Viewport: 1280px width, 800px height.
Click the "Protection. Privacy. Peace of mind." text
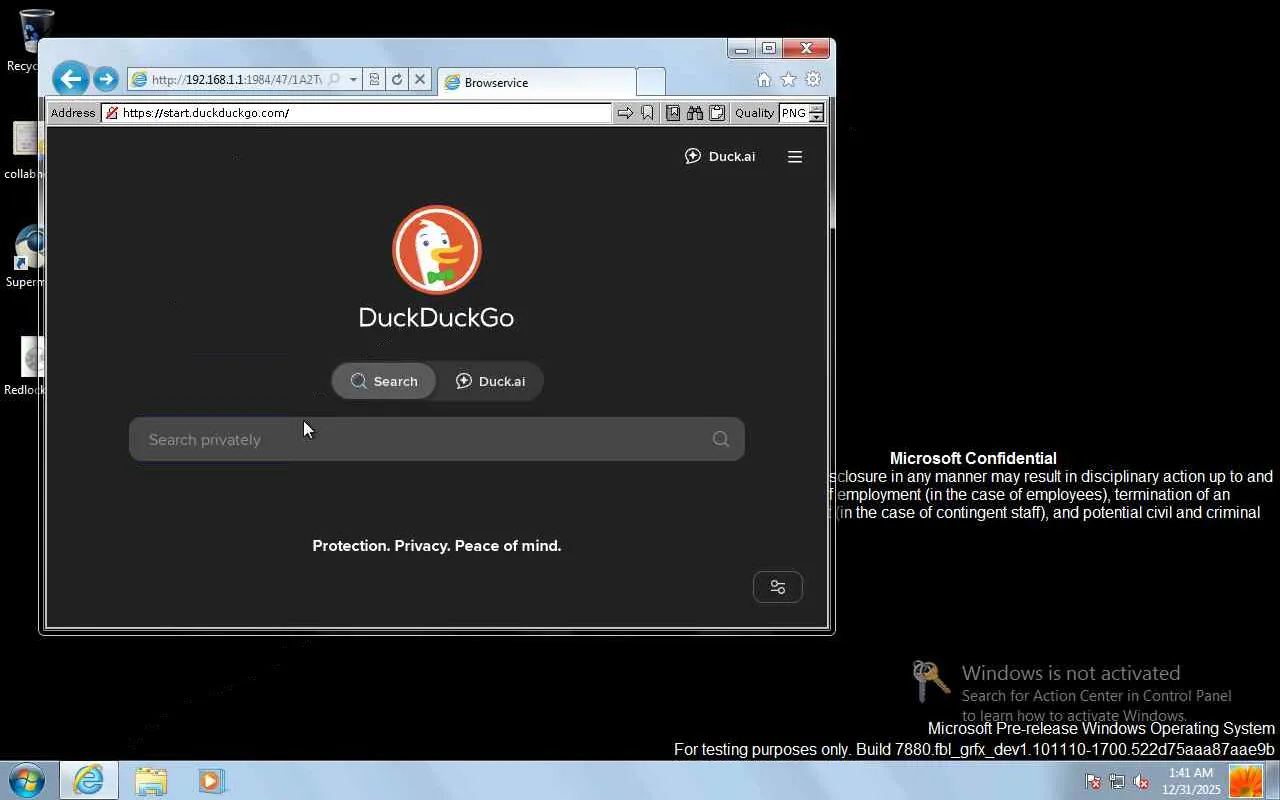coord(437,546)
